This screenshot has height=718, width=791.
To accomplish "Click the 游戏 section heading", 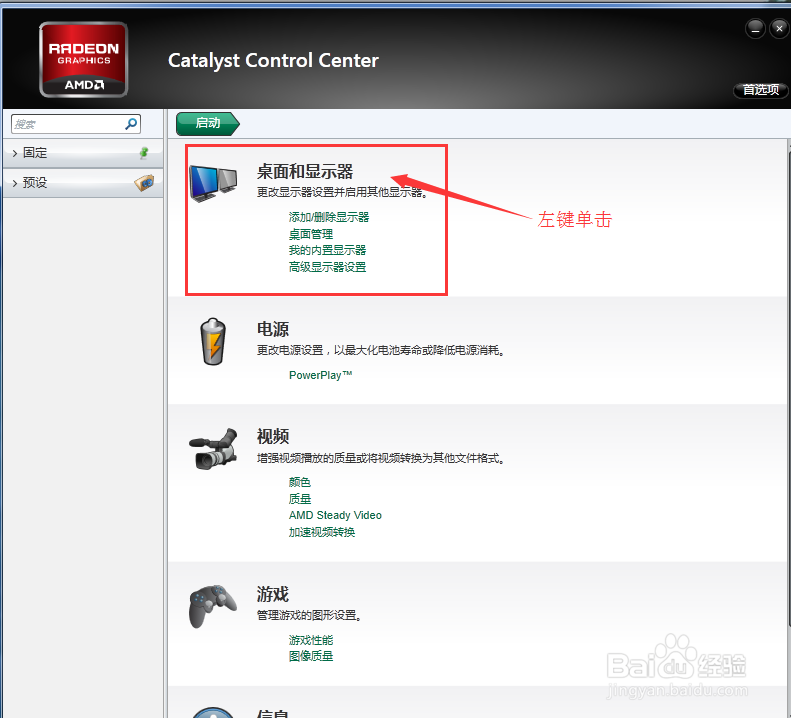I will (273, 594).
